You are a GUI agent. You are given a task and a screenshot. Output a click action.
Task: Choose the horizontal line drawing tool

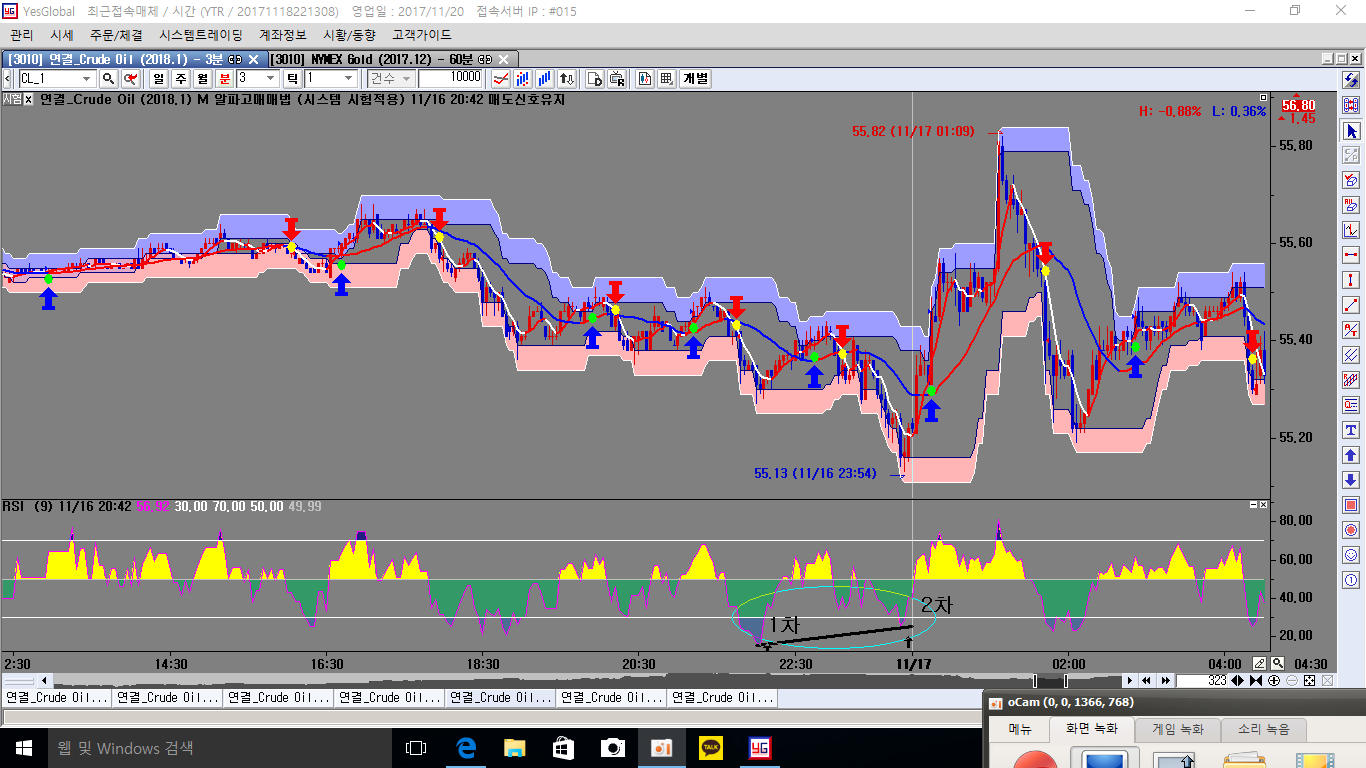1351,255
